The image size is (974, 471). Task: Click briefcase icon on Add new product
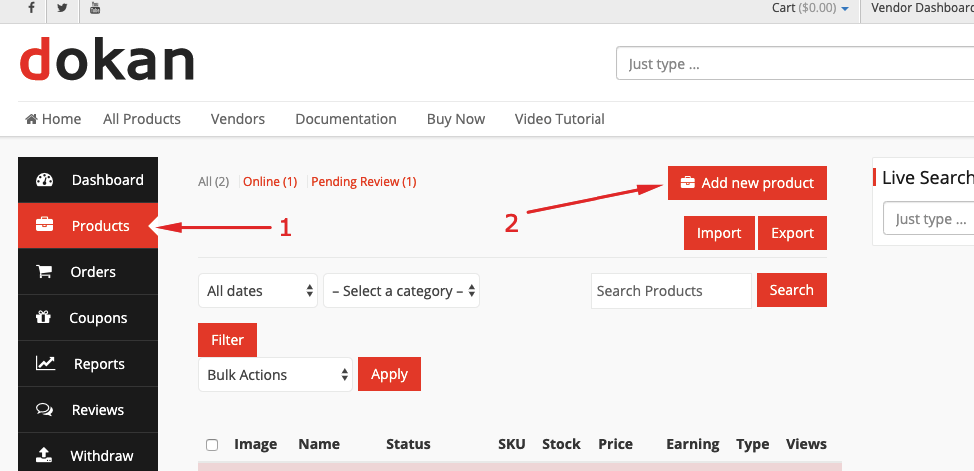pos(688,183)
